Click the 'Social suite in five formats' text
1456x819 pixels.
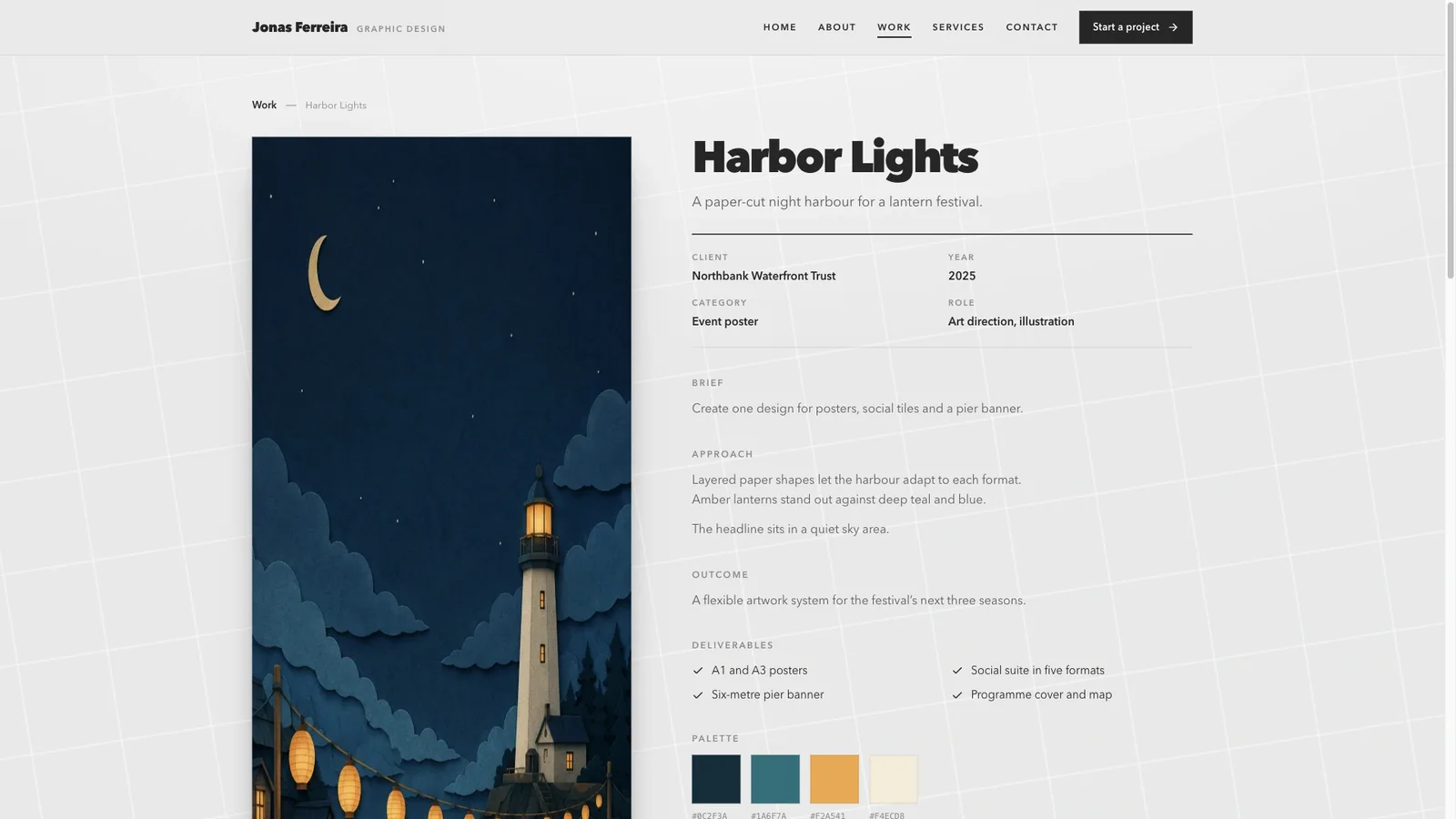pos(1037,671)
